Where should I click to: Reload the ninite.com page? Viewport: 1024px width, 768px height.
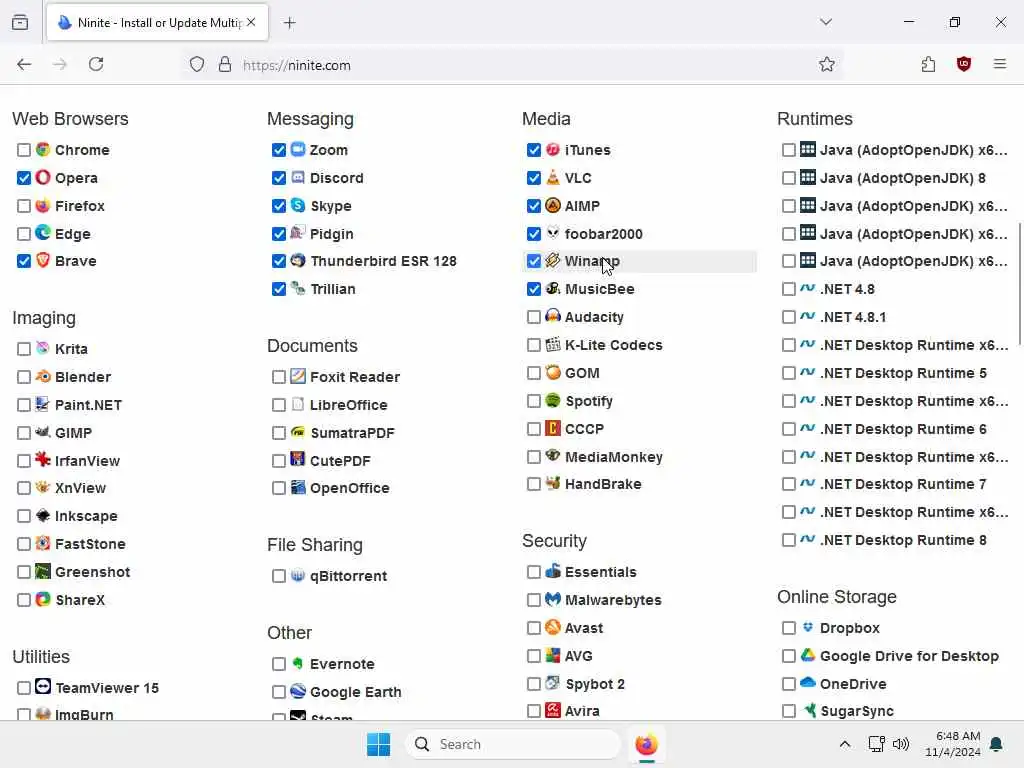96,64
